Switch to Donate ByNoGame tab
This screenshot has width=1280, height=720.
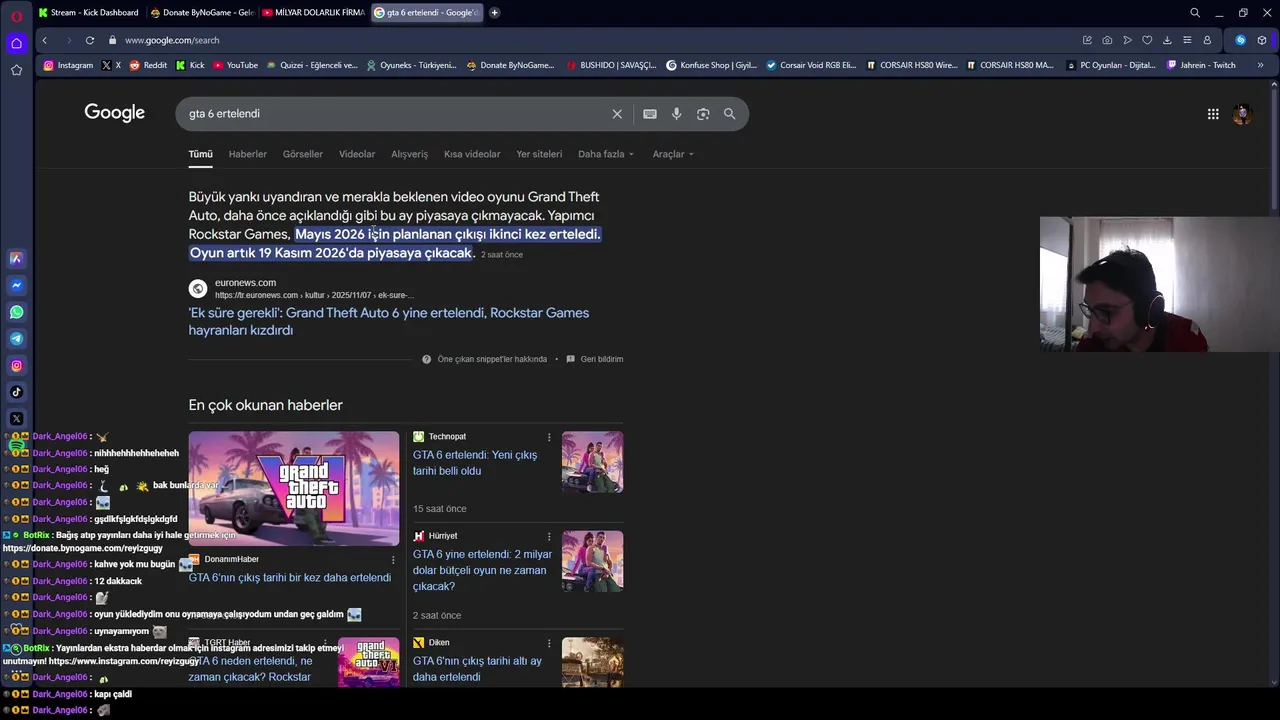click(201, 13)
